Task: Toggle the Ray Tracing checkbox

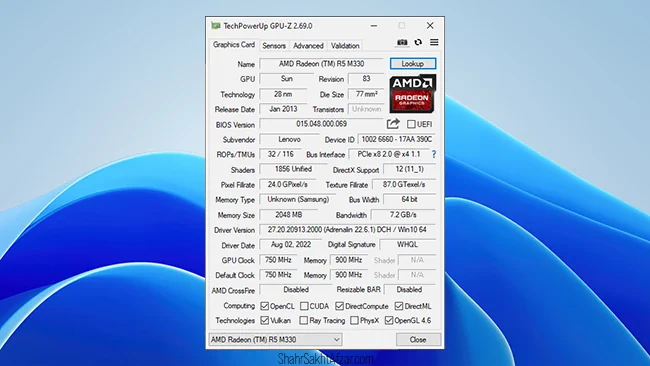Action: click(x=303, y=320)
